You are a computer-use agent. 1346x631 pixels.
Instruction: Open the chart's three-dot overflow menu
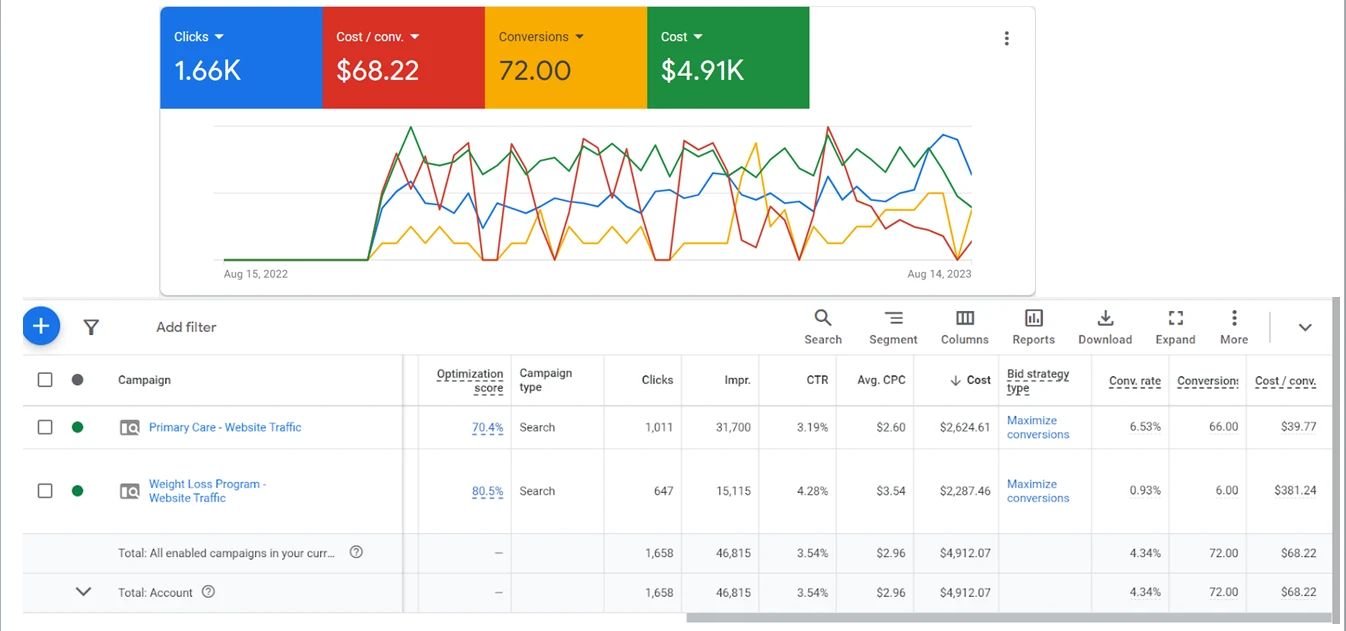[x=1006, y=39]
